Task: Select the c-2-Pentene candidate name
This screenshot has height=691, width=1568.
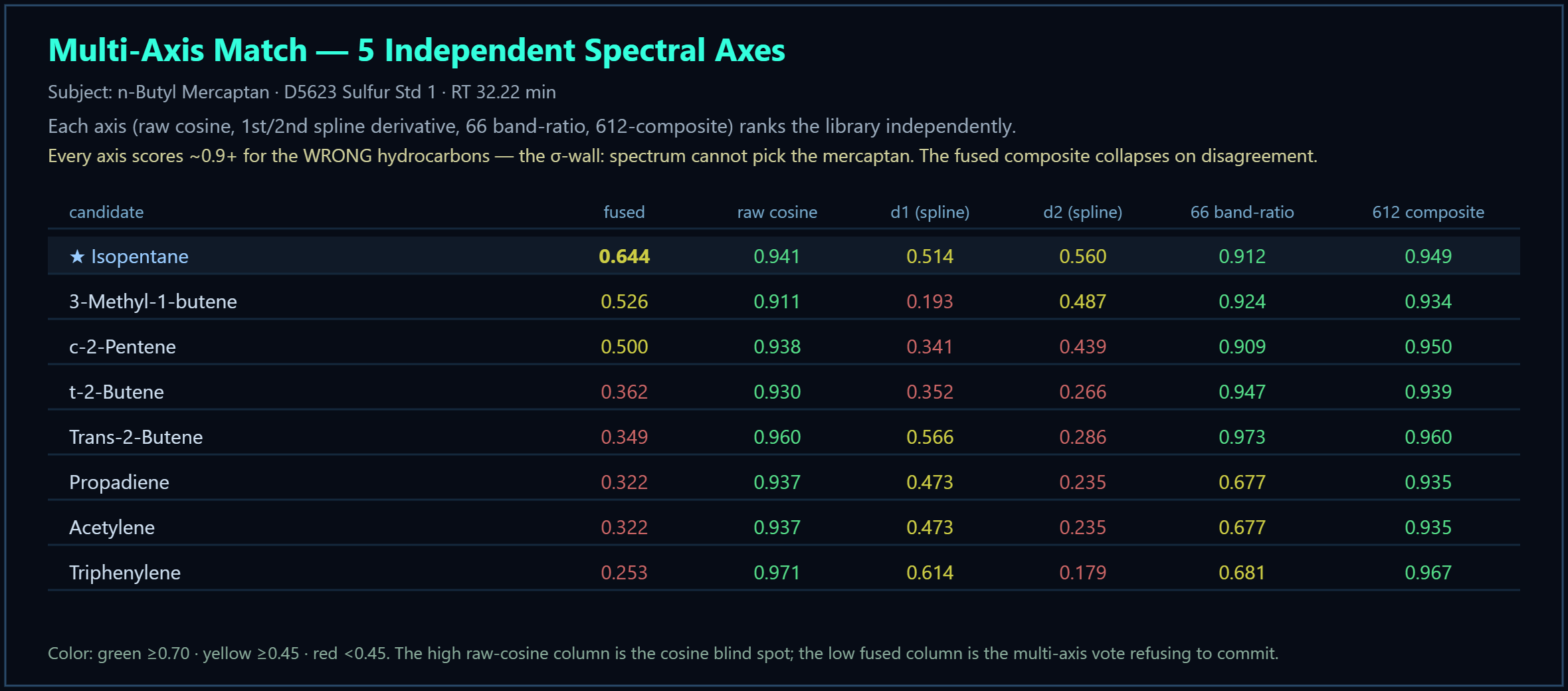Action: 122,347
